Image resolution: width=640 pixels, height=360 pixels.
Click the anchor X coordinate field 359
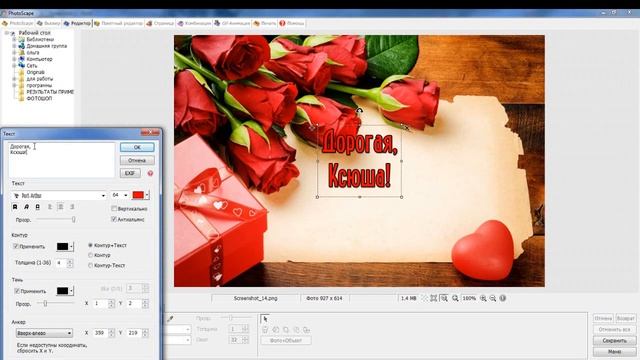pyautogui.click(x=100, y=333)
